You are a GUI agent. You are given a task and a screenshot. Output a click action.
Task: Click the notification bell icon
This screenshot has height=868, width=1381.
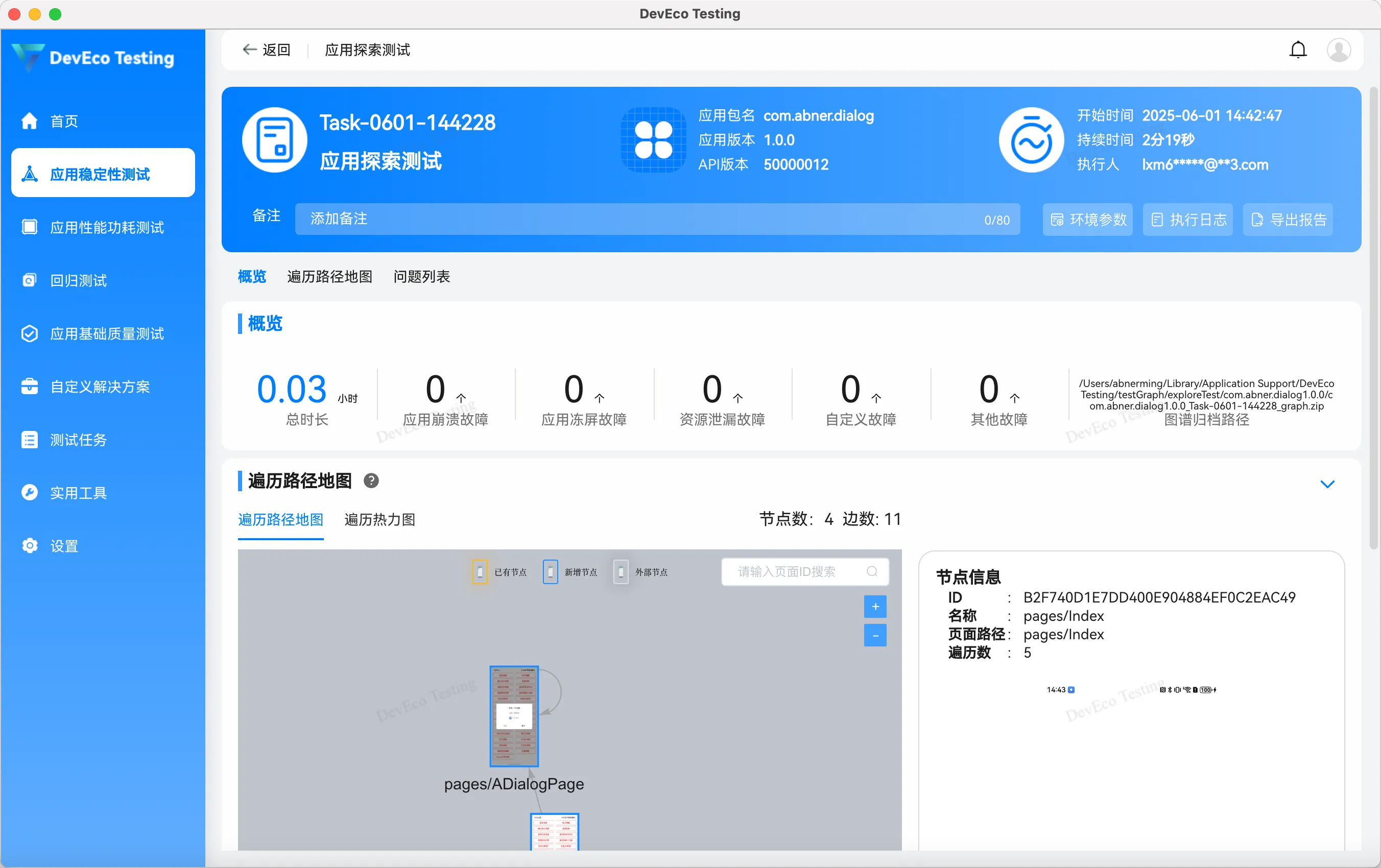click(x=1298, y=50)
